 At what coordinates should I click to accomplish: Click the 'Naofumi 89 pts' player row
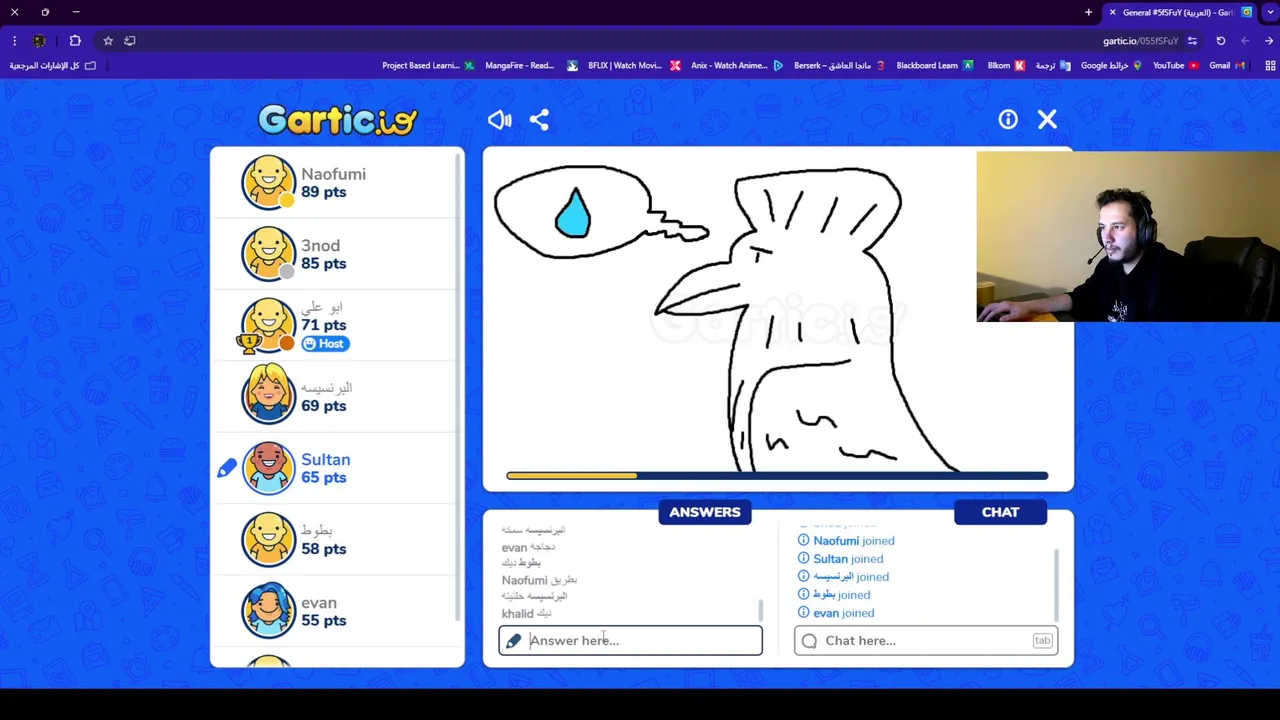337,182
